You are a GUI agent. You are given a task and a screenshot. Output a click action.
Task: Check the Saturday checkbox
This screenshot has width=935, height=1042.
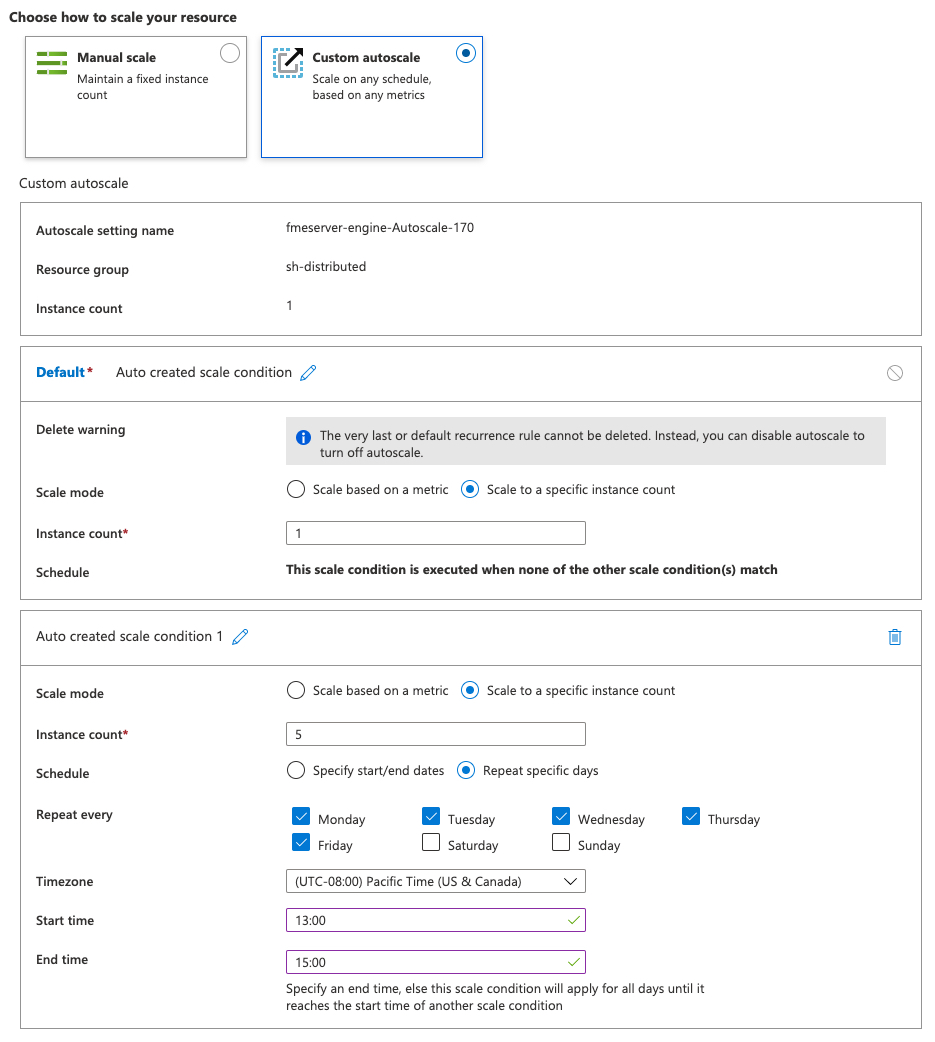[431, 842]
